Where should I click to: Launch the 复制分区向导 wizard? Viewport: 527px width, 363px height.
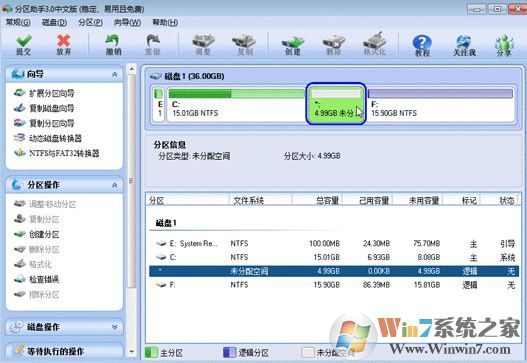pyautogui.click(x=44, y=123)
